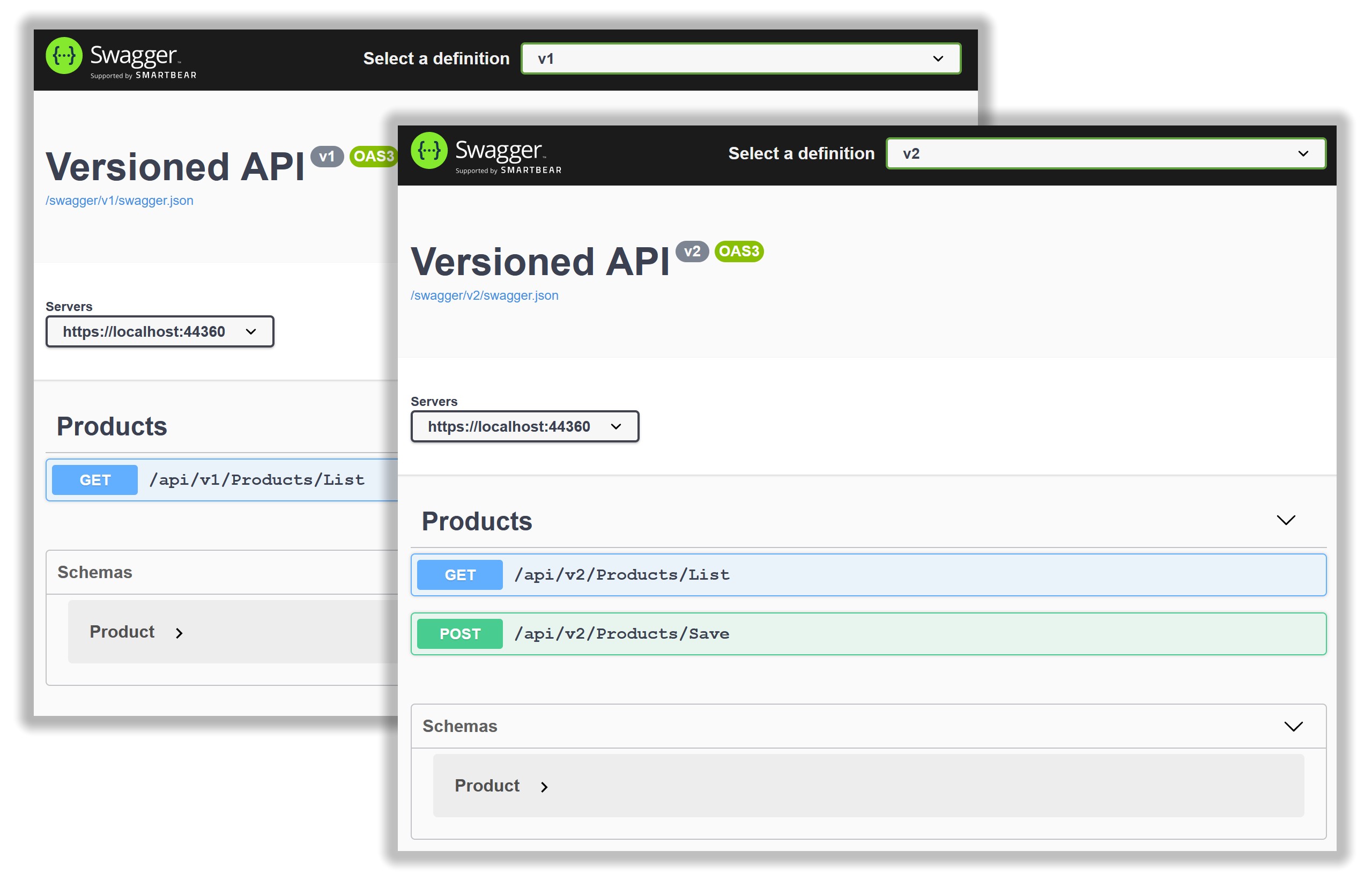Screen dimensions: 1372x880
Task: Click the OAS3 badge beside the v2 title
Action: [x=739, y=252]
